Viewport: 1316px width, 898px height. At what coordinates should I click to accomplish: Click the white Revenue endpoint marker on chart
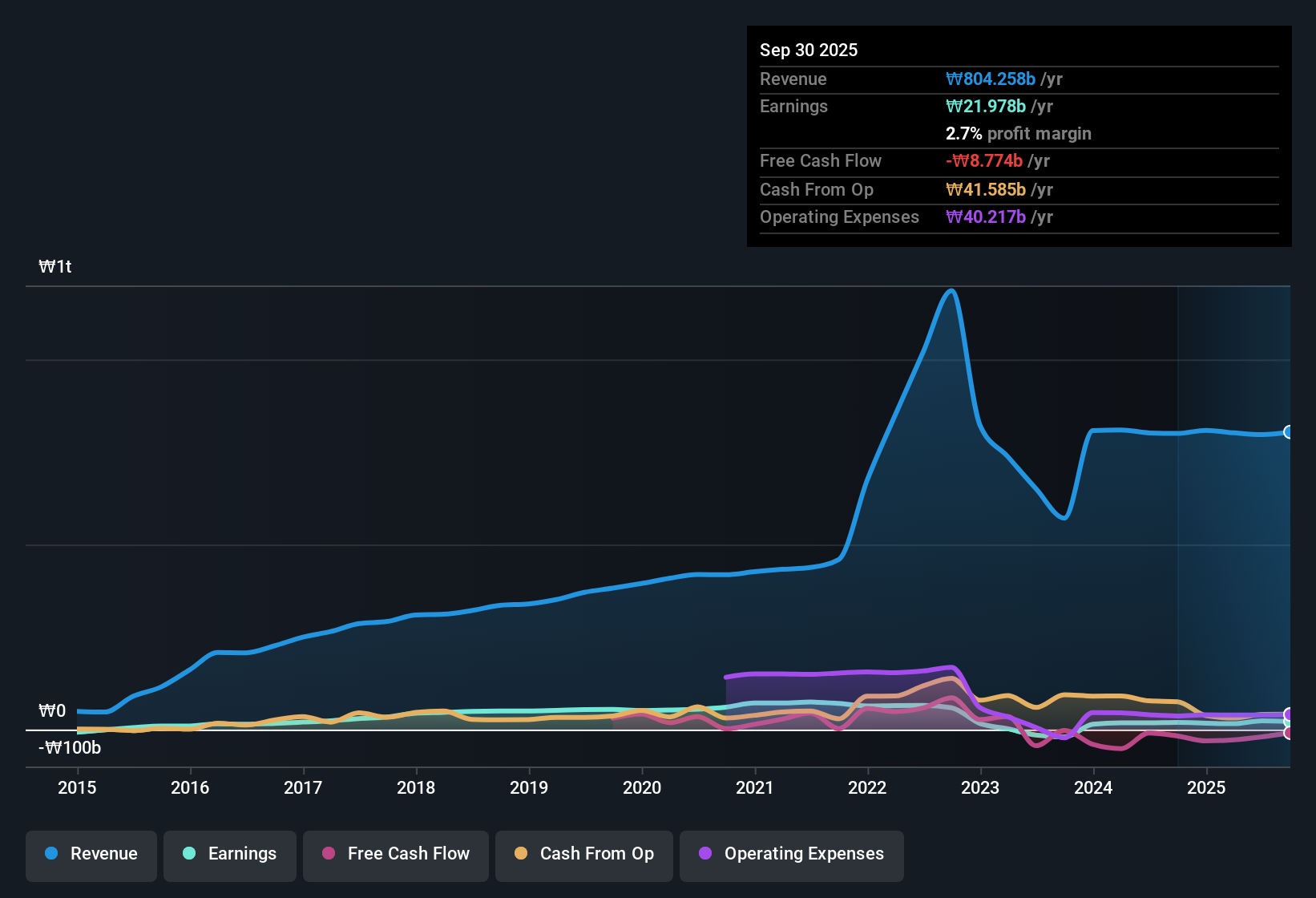click(x=1289, y=432)
